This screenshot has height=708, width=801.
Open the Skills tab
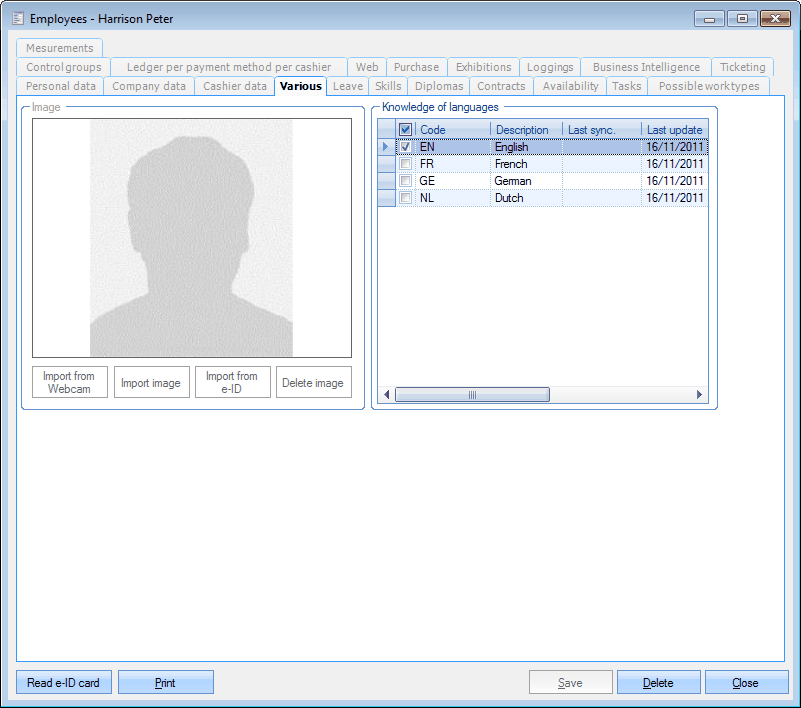coord(388,86)
